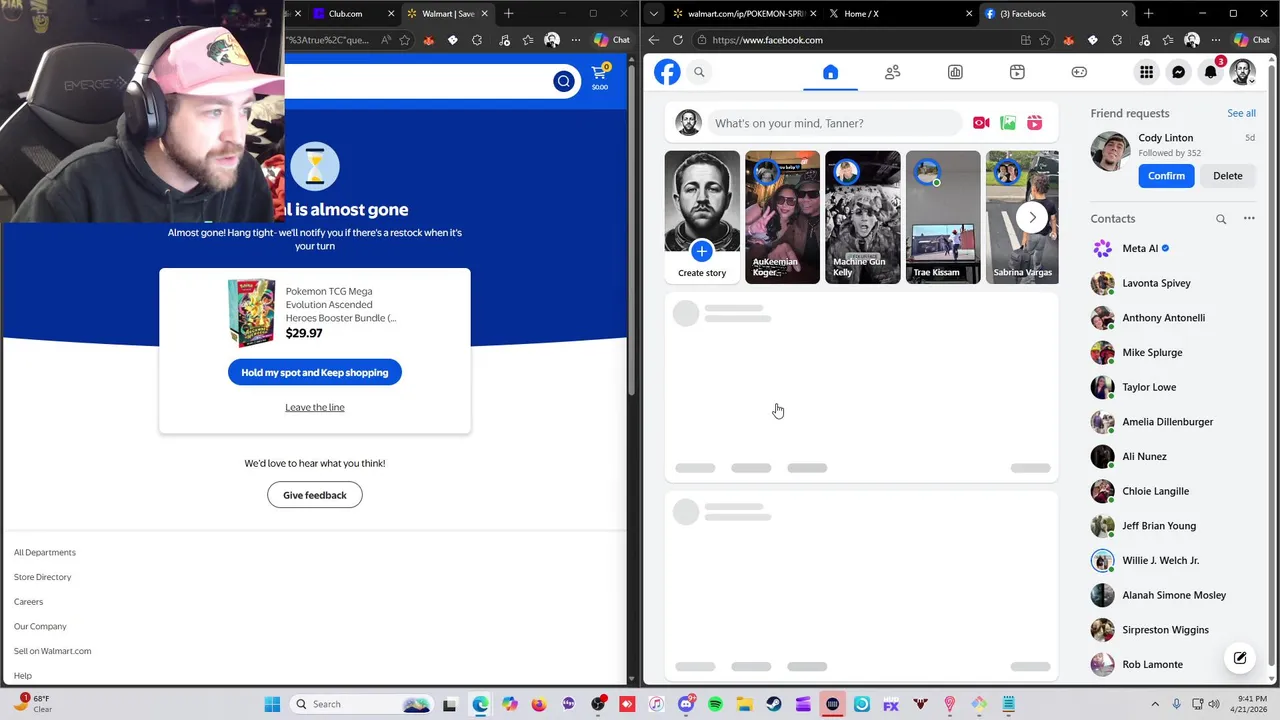Open Spotify from the taskbar
The image size is (1280, 720).
click(x=715, y=704)
